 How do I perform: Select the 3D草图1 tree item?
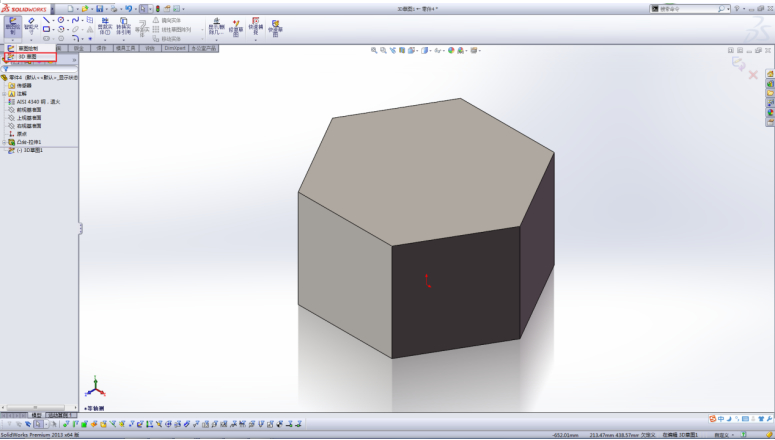[x=26, y=150]
